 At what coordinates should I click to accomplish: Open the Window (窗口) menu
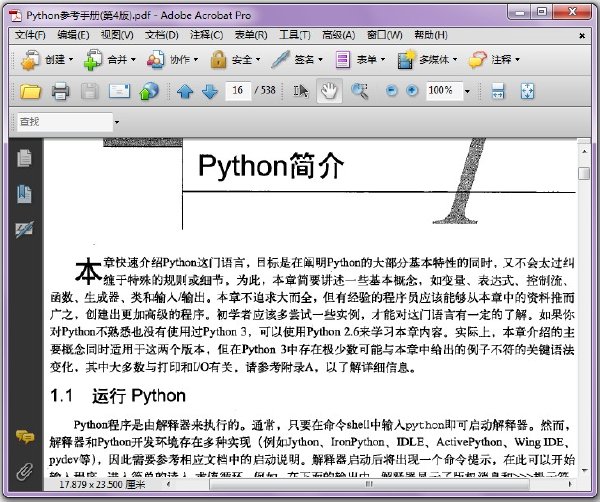pyautogui.click(x=385, y=35)
